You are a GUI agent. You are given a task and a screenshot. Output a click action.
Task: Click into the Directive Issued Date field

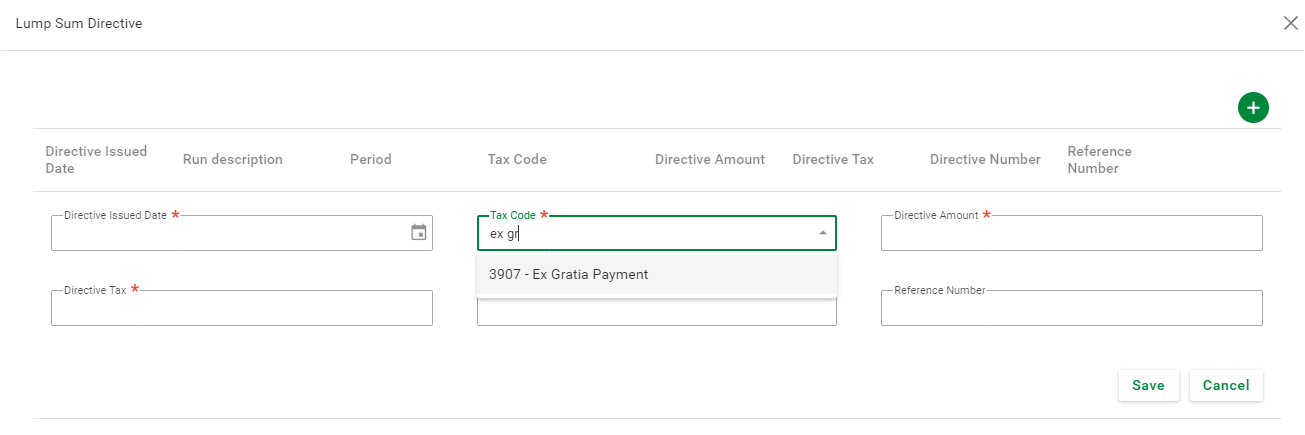coord(230,234)
